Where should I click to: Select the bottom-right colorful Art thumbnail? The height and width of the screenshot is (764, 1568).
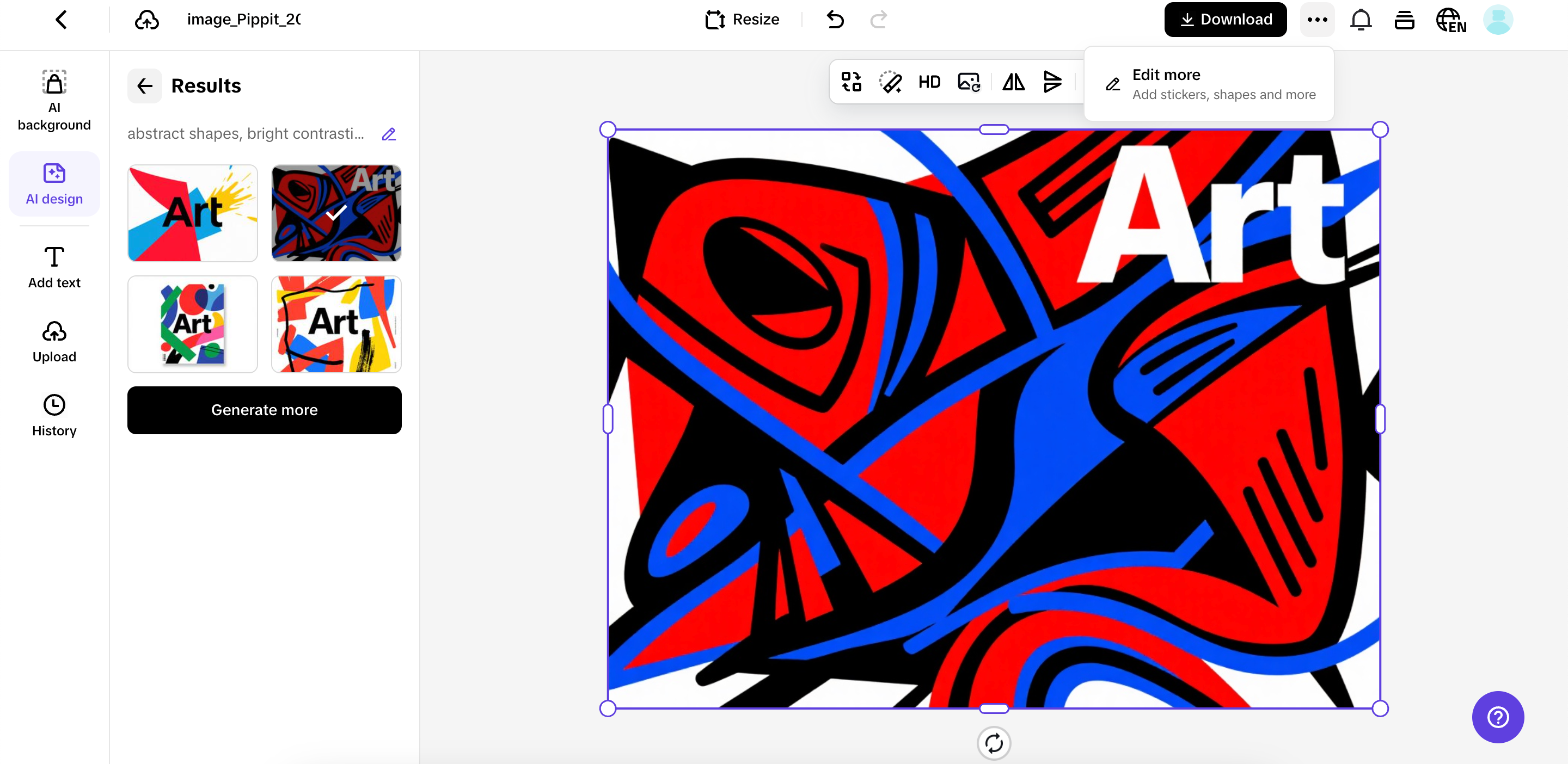(336, 324)
